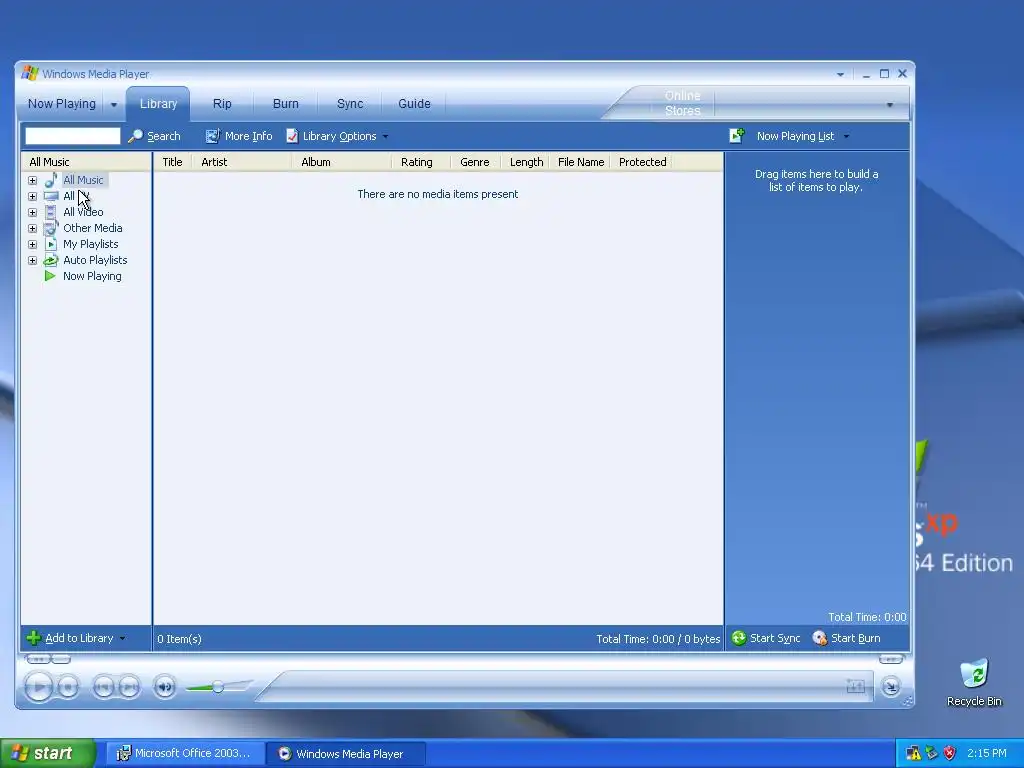Click the yellow warning tray icon
Viewport: 1024px width, 768px height.
(x=913, y=753)
